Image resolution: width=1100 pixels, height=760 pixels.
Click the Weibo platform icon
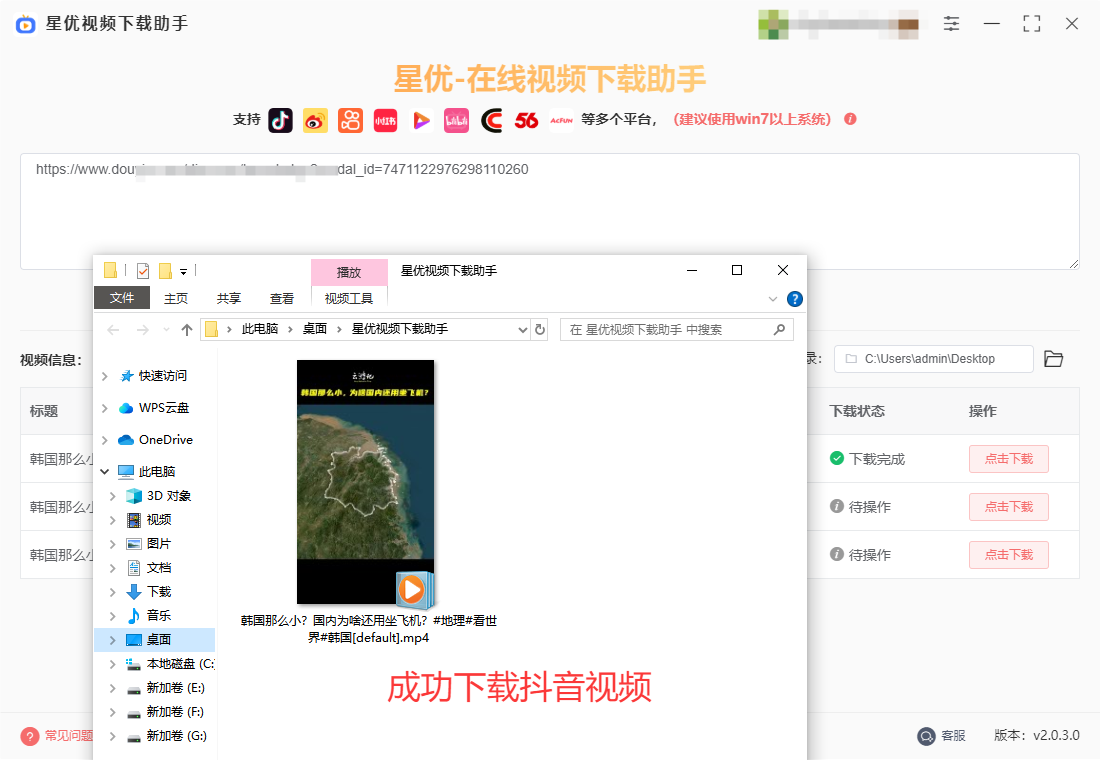[x=315, y=120]
